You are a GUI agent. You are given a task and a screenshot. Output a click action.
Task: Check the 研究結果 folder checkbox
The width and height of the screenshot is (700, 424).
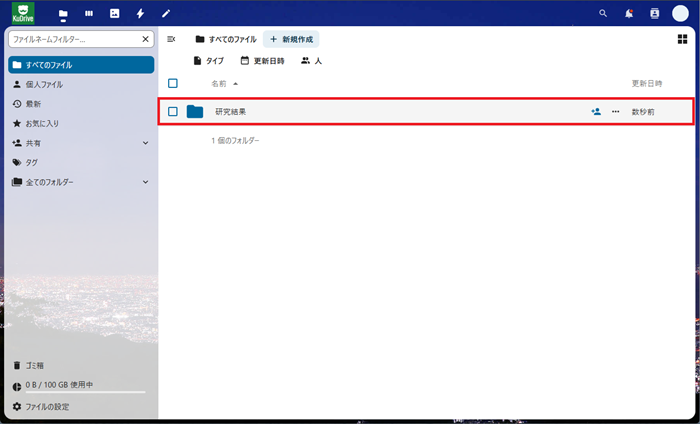pos(173,112)
